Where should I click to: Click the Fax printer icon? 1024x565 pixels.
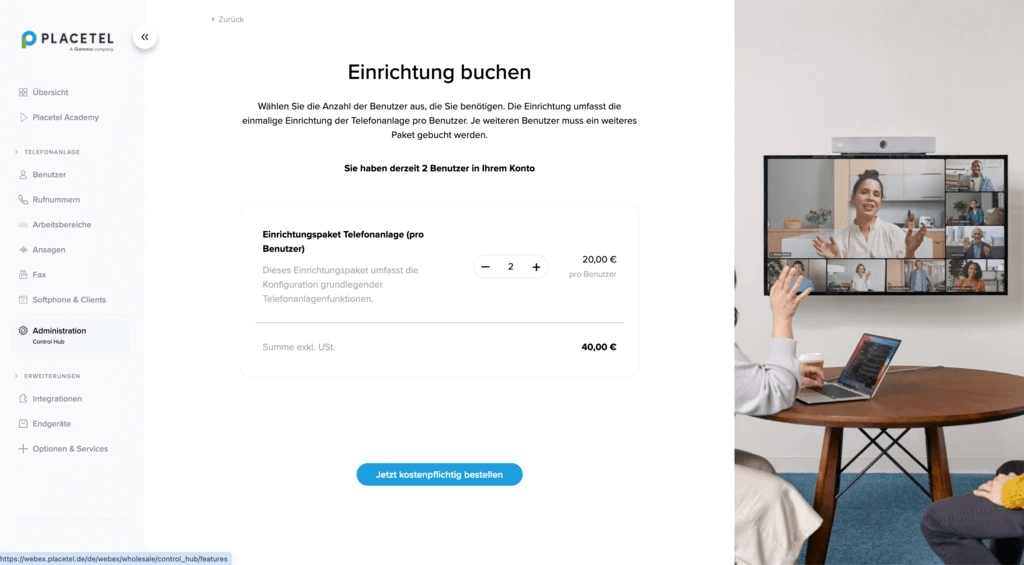[23, 275]
